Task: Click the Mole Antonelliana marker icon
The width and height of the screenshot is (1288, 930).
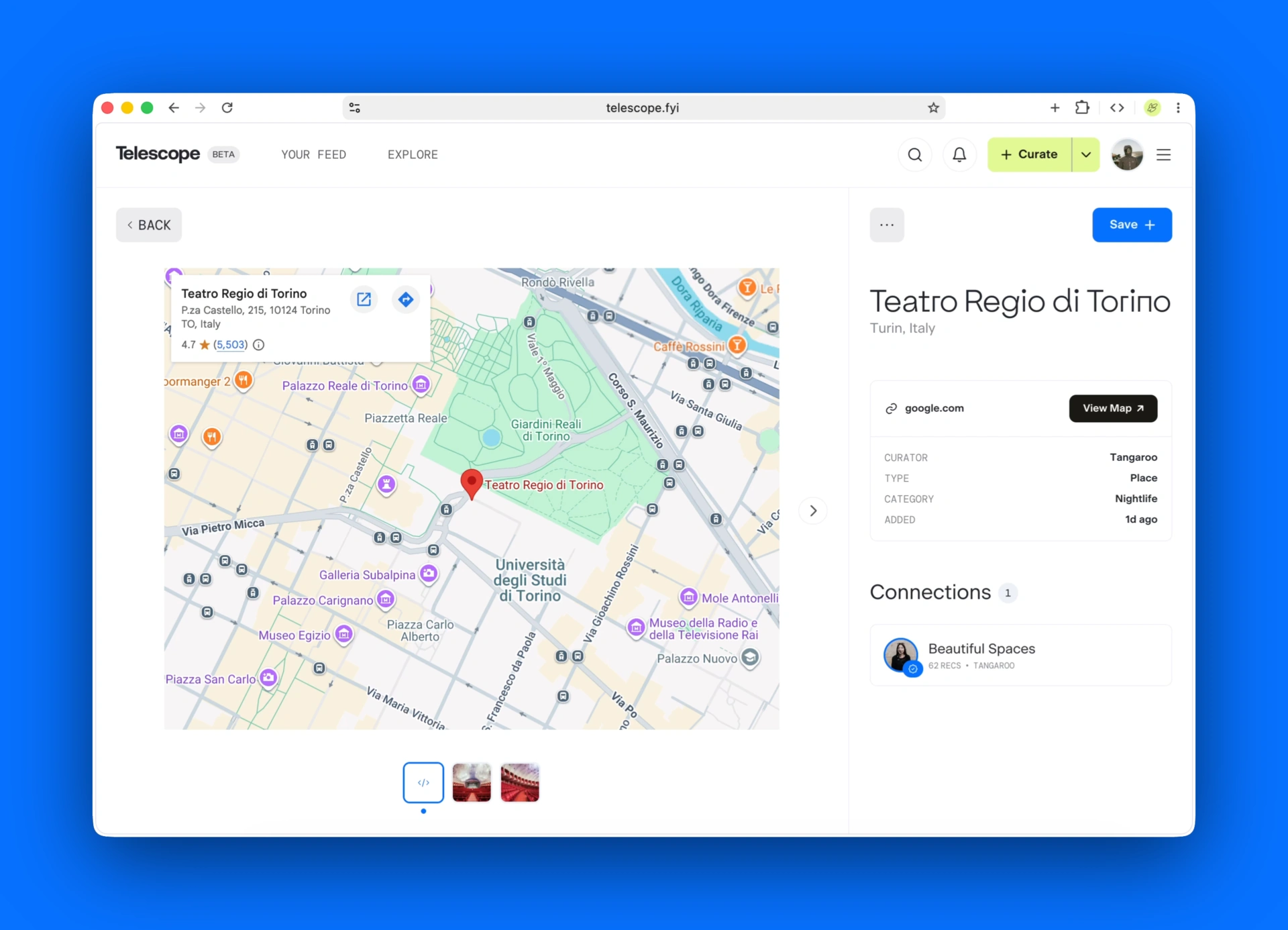Action: click(689, 597)
